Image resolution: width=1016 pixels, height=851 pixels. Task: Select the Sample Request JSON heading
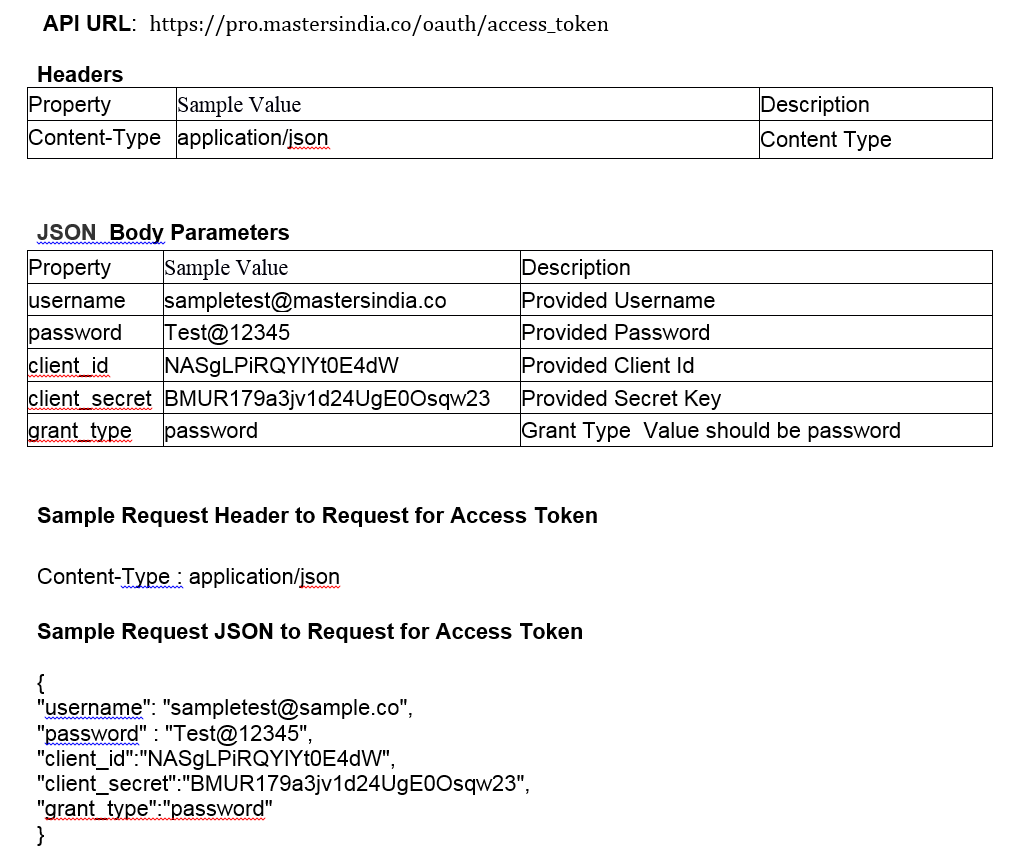[309, 631]
